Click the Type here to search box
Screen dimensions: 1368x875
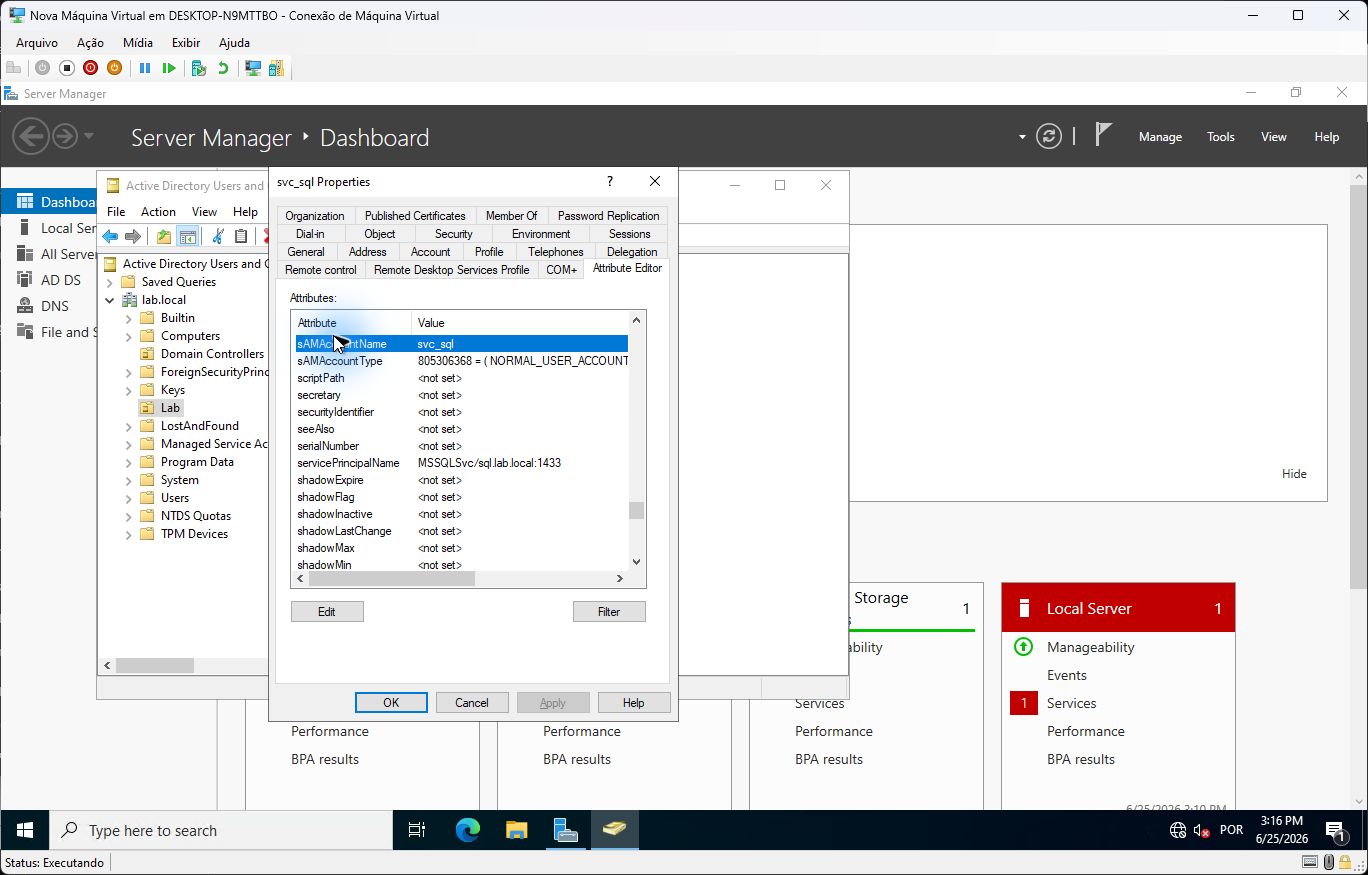tap(221, 830)
